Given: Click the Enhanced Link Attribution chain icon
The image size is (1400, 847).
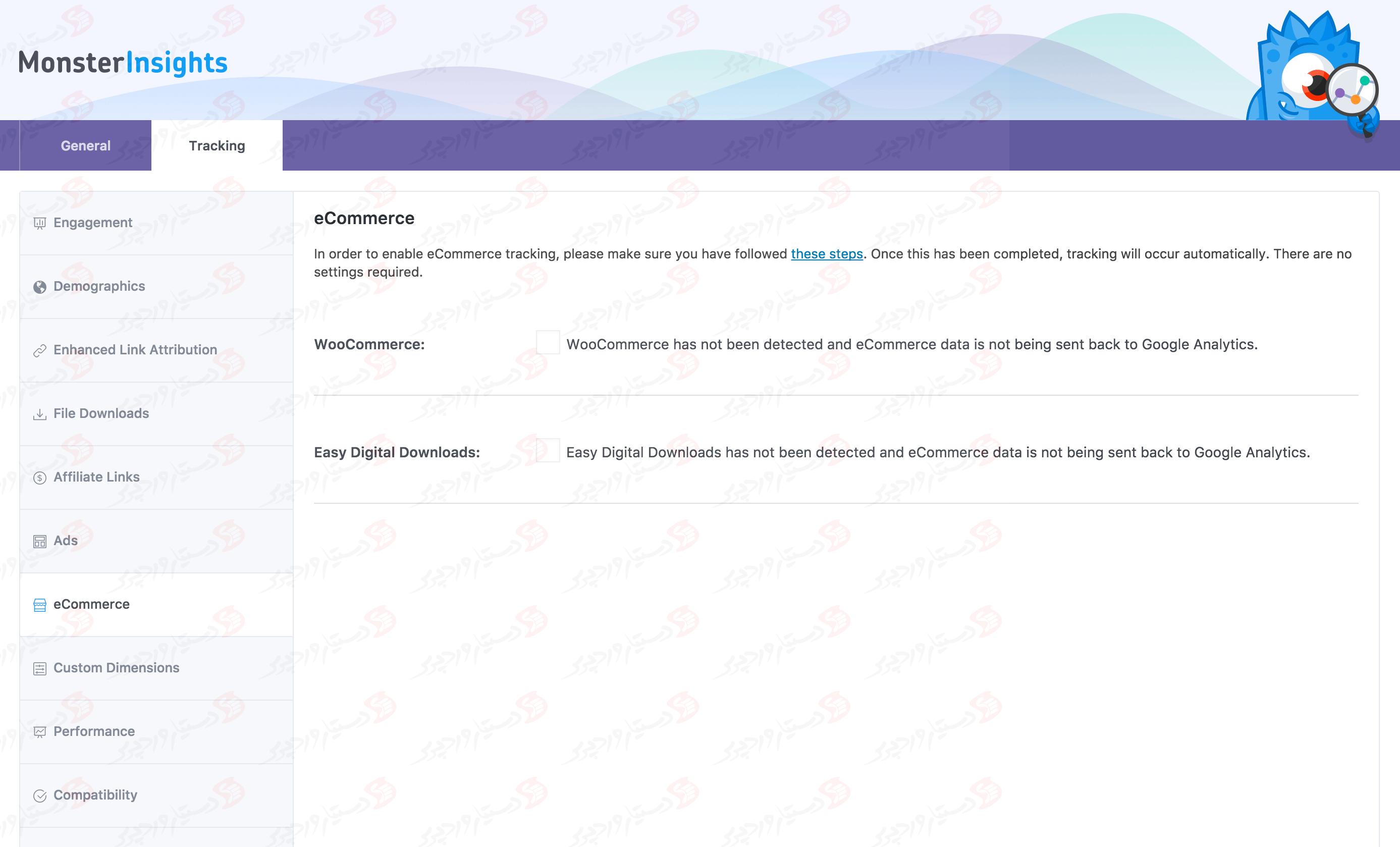Looking at the screenshot, I should [x=39, y=350].
